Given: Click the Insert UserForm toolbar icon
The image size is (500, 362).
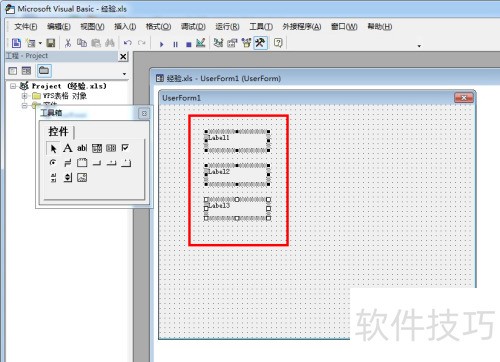Looking at the screenshot, I should (x=31, y=43).
